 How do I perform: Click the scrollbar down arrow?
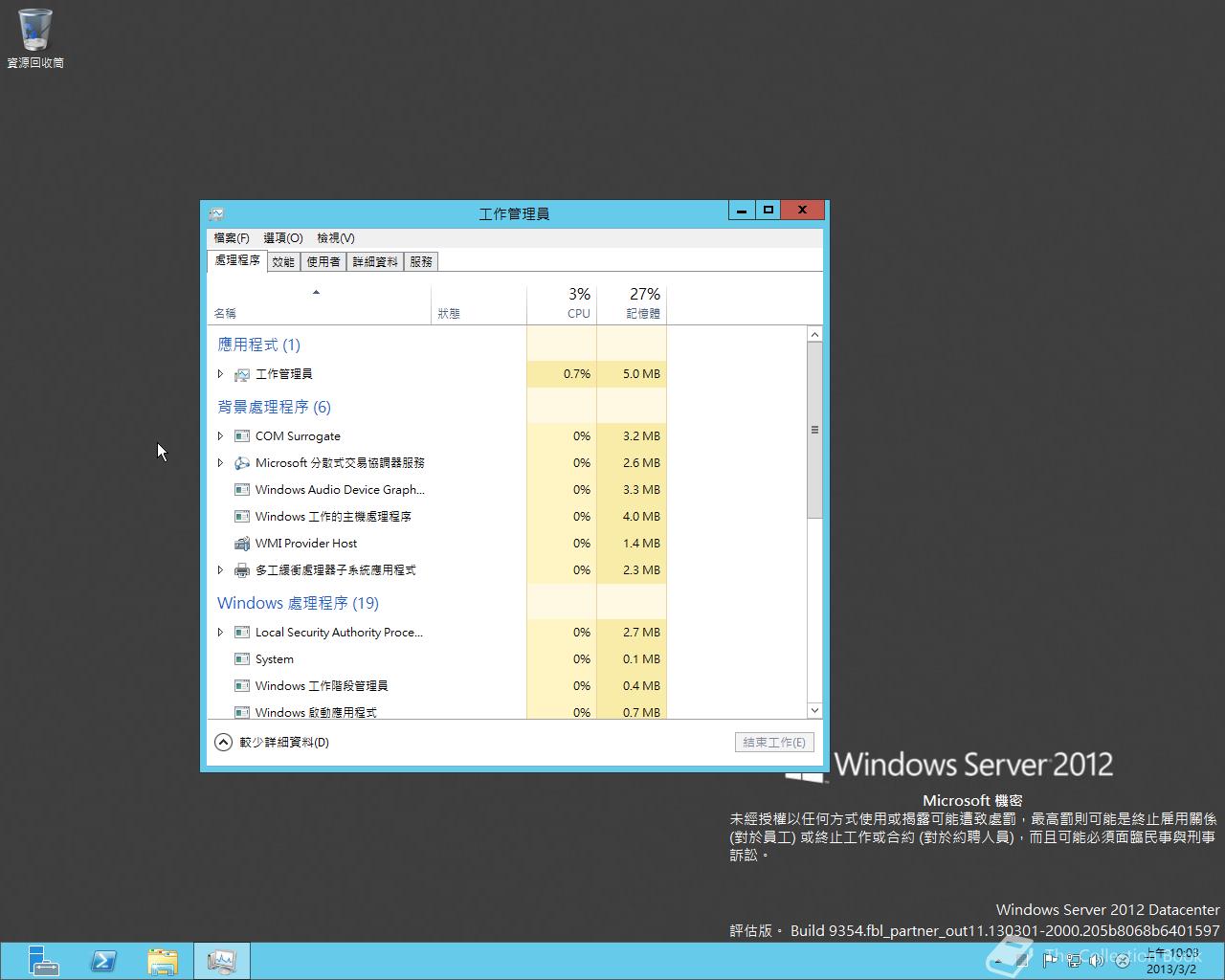(814, 710)
